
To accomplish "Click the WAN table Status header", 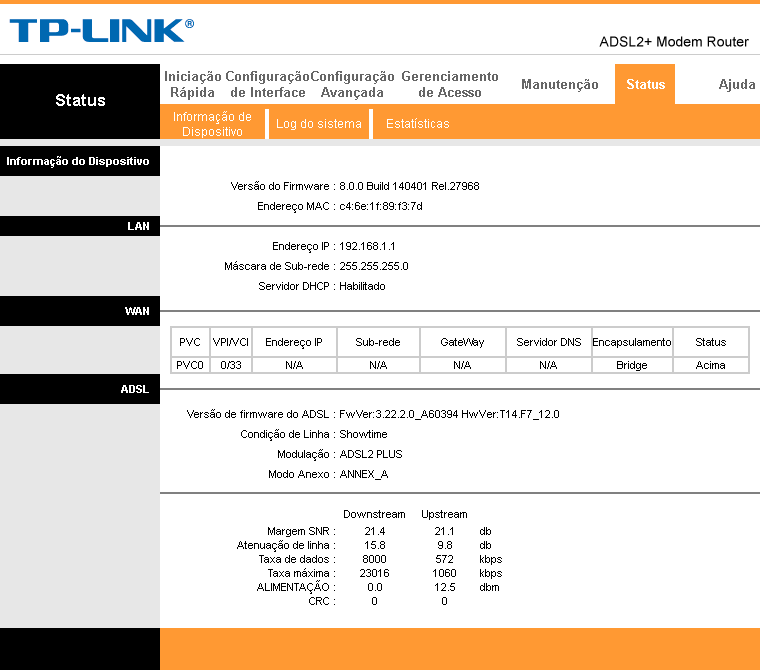I will click(711, 342).
